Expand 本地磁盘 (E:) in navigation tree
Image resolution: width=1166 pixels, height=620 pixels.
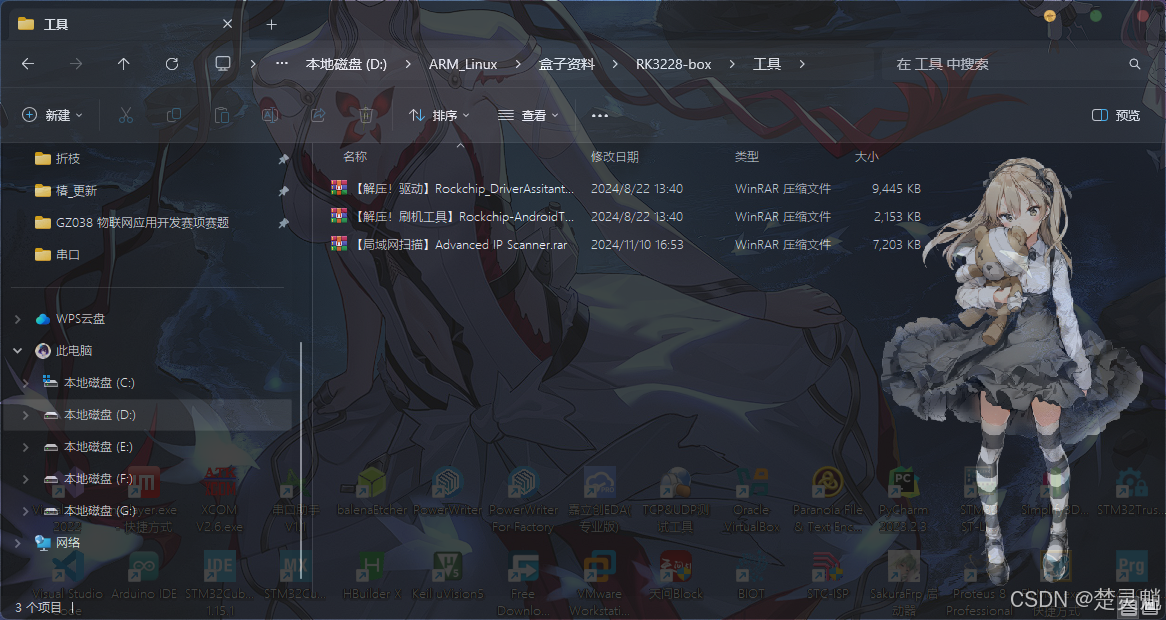tap(26, 447)
